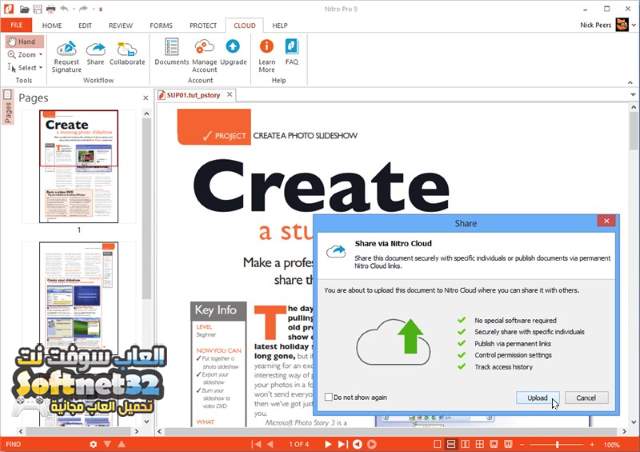This screenshot has width=640, height=452.
Task: Switch to the PROTECT tab
Action: (203, 25)
